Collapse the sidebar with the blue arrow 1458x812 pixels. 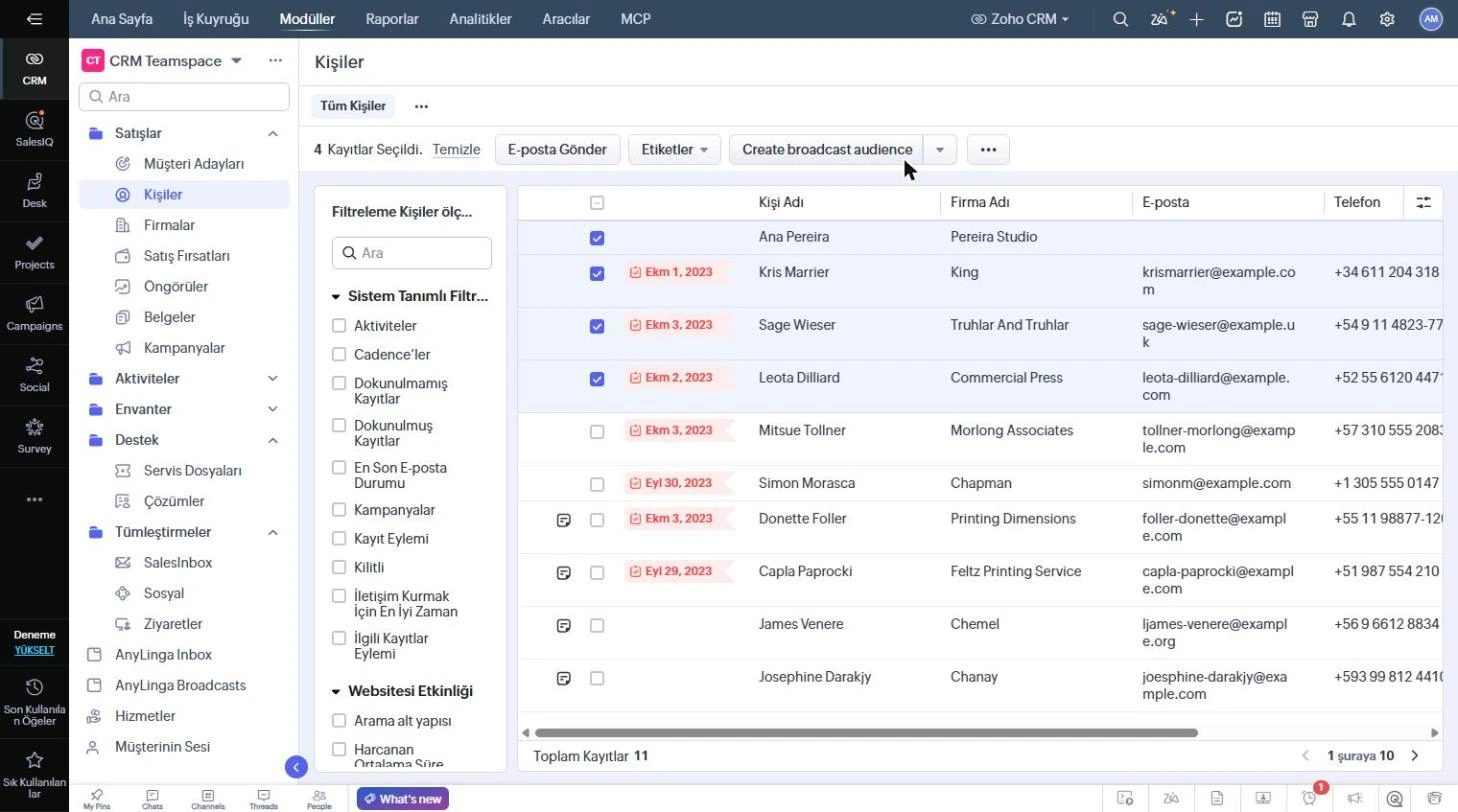tap(296, 767)
